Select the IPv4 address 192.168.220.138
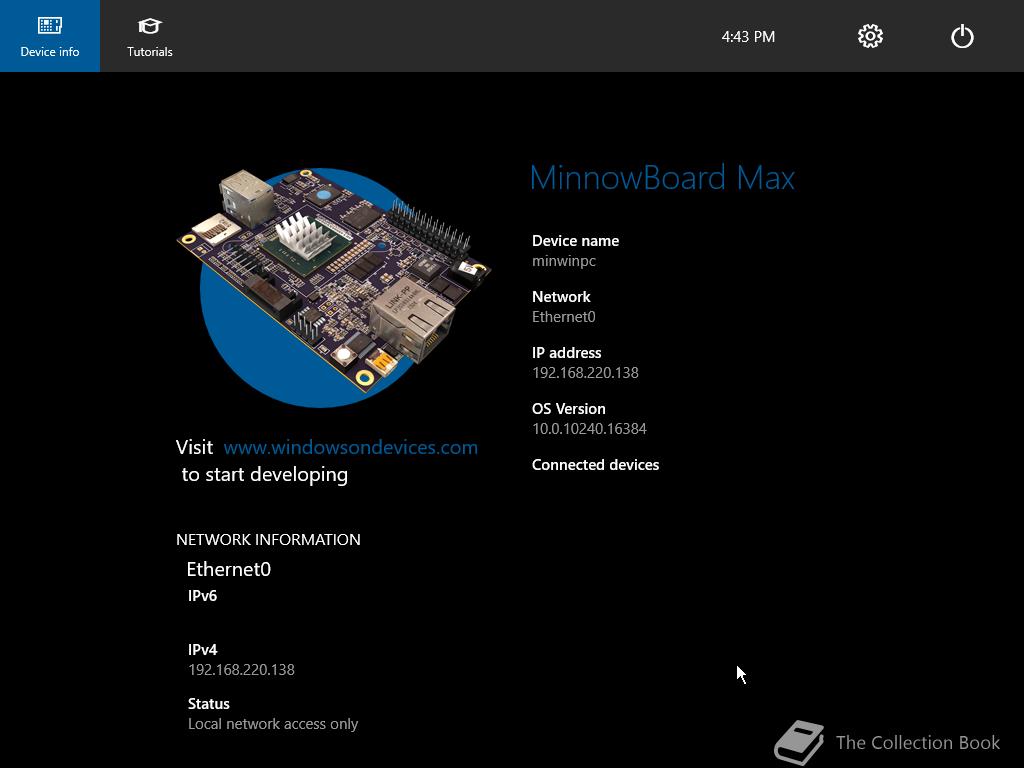The image size is (1024, 768). click(x=241, y=670)
